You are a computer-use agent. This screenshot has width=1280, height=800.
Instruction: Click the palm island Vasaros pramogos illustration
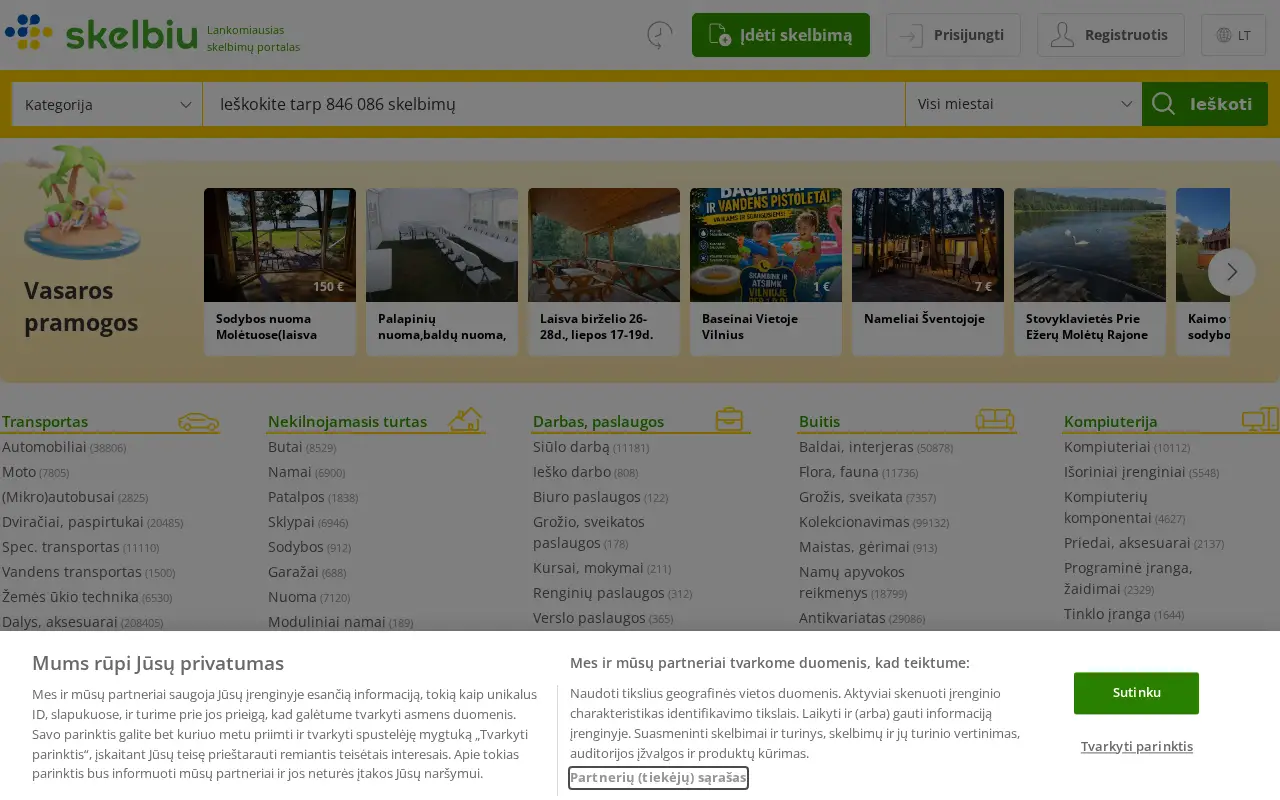click(x=82, y=202)
